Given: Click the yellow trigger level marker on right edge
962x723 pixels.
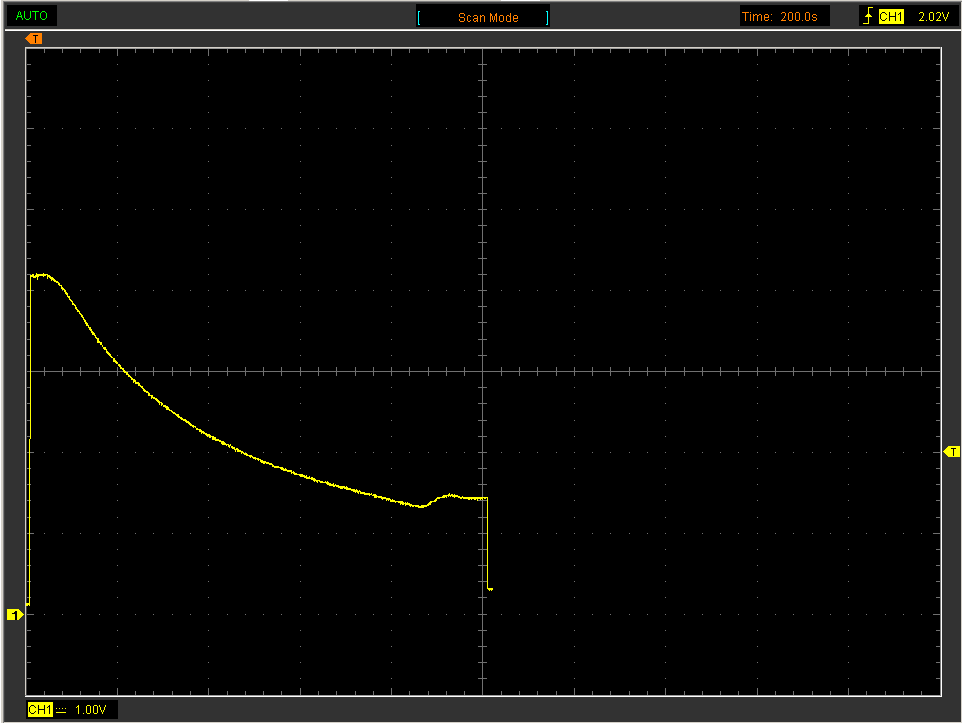Looking at the screenshot, I should (952, 452).
